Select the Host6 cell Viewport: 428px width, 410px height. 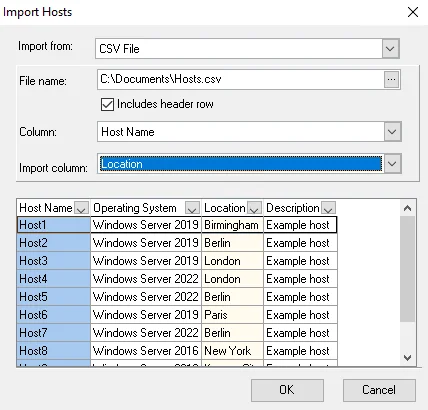(x=54, y=315)
